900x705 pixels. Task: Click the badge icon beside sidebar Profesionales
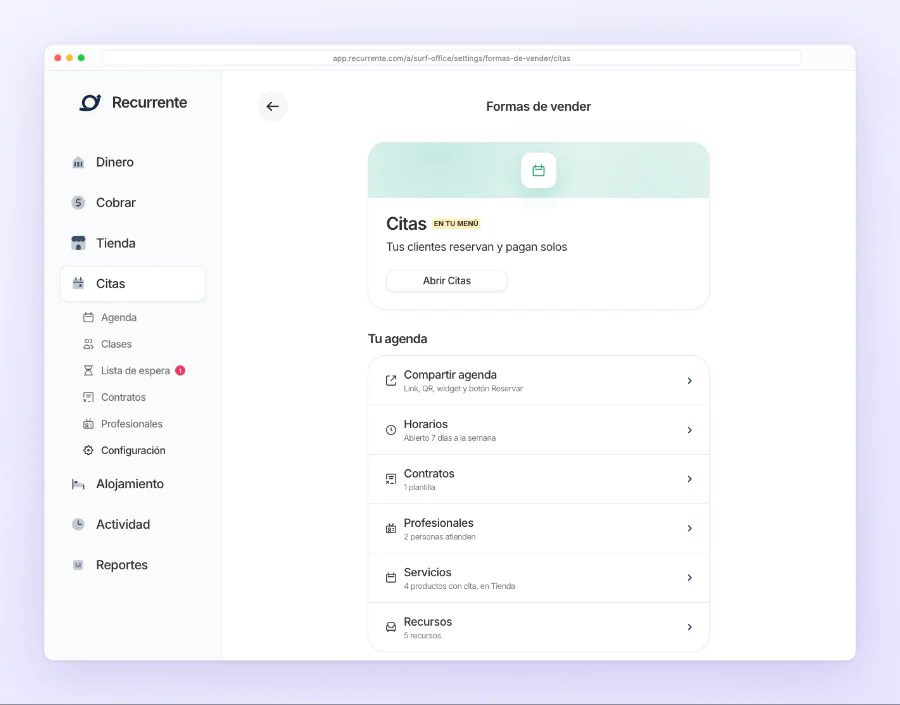tap(88, 424)
